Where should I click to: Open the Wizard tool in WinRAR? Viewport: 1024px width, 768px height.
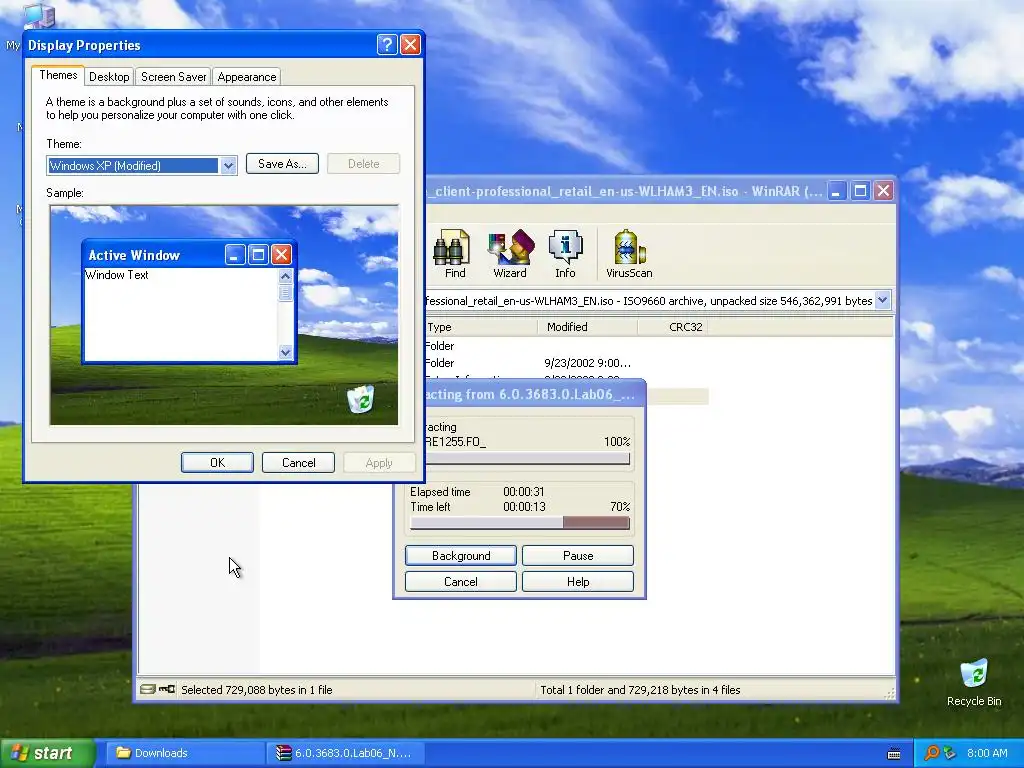click(x=510, y=253)
